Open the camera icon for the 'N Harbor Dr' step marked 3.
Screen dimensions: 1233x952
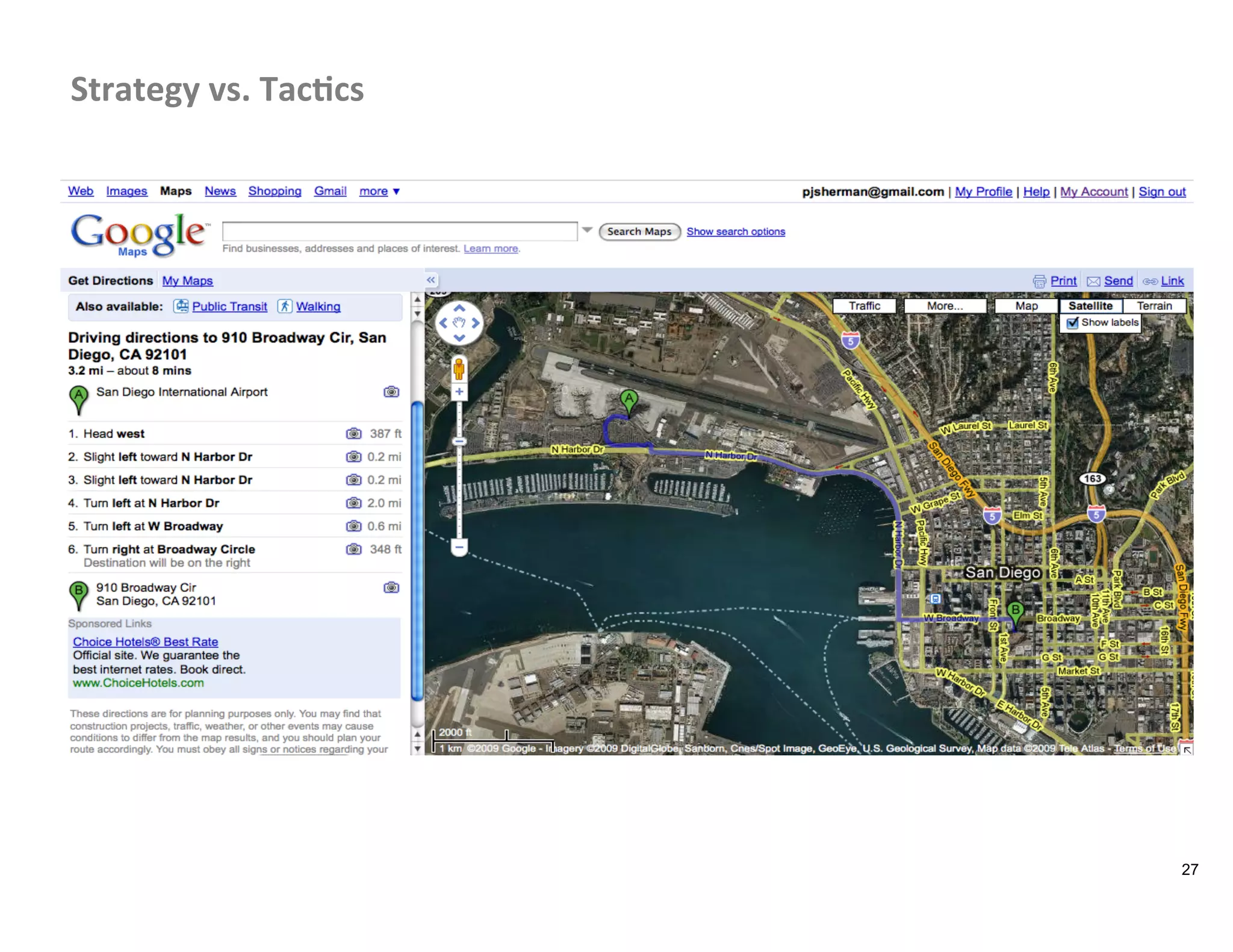pyautogui.click(x=354, y=480)
